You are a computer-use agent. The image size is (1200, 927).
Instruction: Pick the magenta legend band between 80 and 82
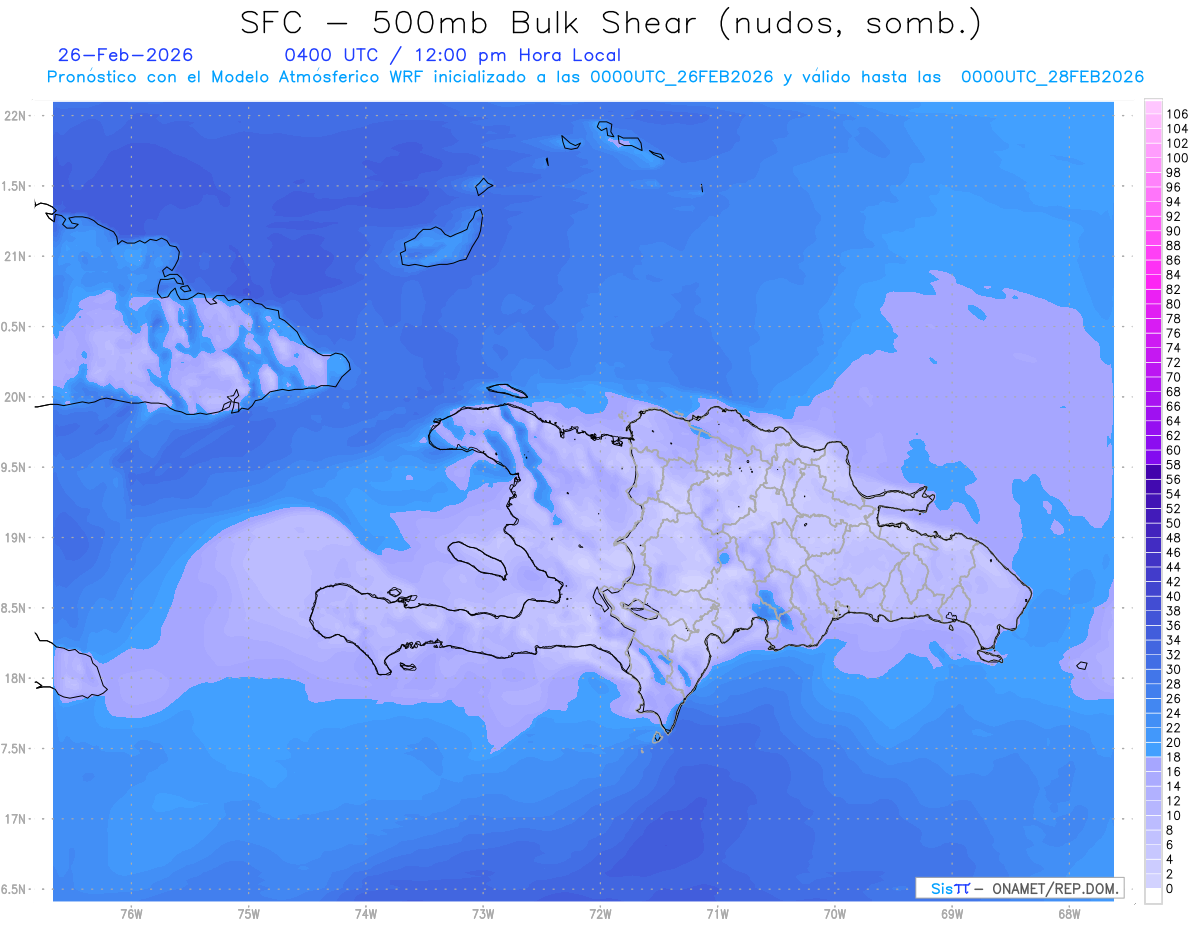tap(1152, 297)
